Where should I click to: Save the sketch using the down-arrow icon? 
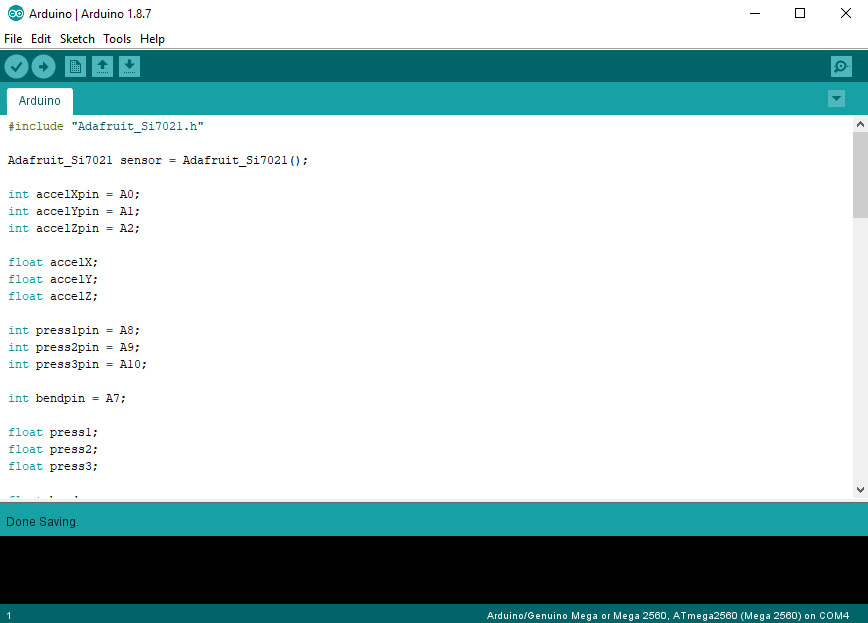129,66
